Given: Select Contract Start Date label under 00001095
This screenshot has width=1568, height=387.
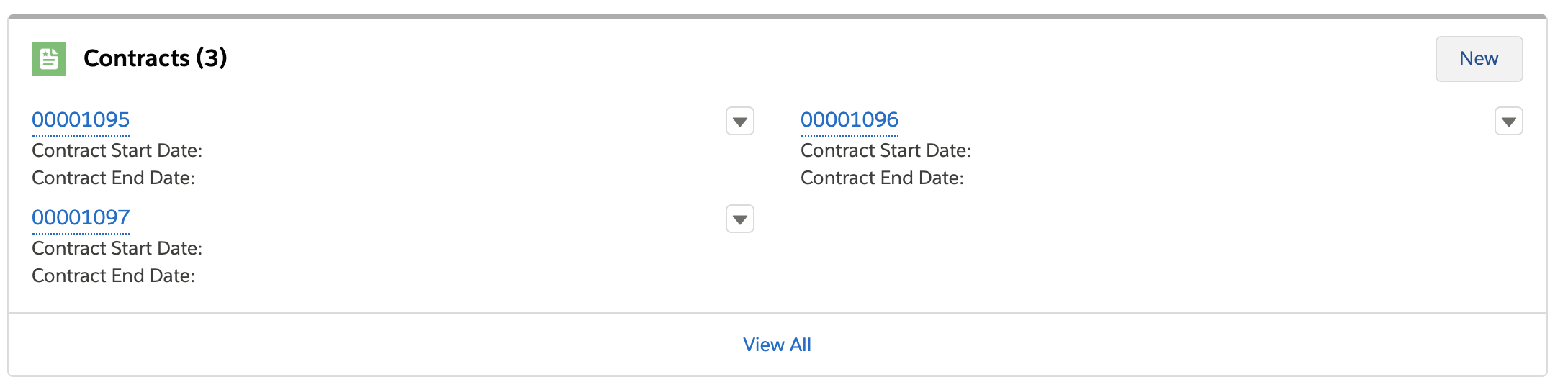Looking at the screenshot, I should pos(117,150).
